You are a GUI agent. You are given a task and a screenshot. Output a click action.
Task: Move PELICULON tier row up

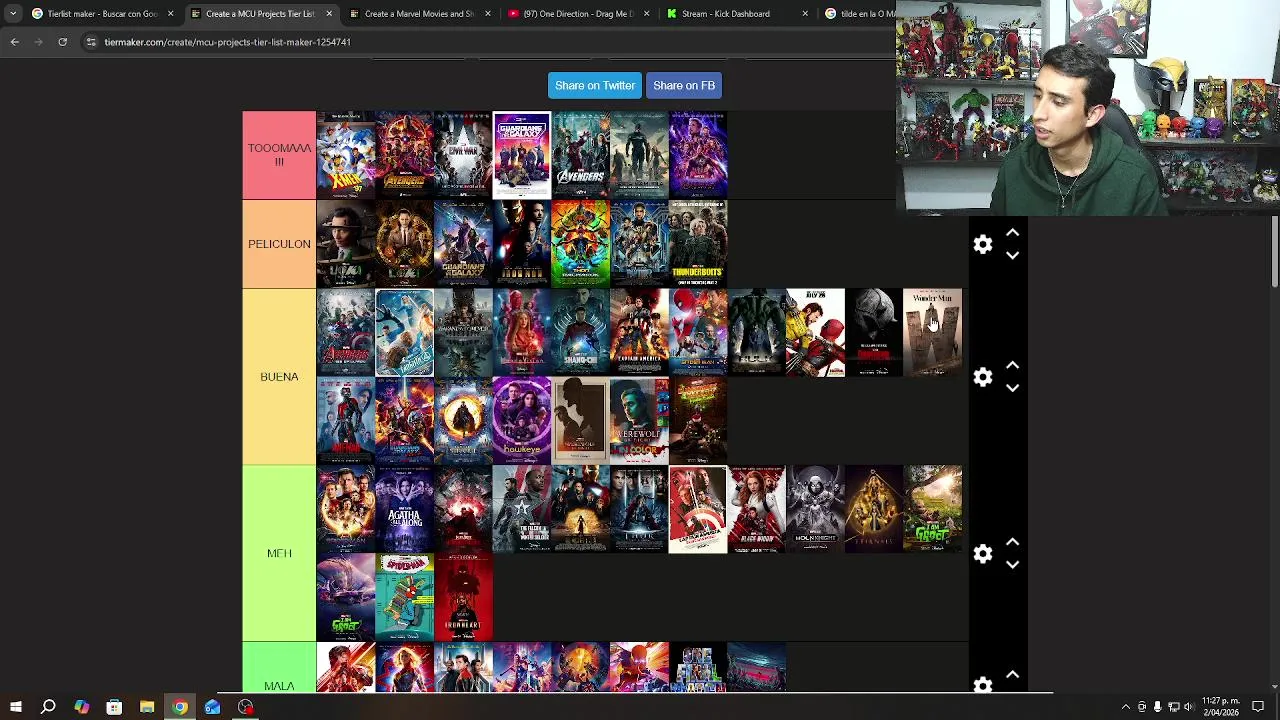tap(1012, 233)
